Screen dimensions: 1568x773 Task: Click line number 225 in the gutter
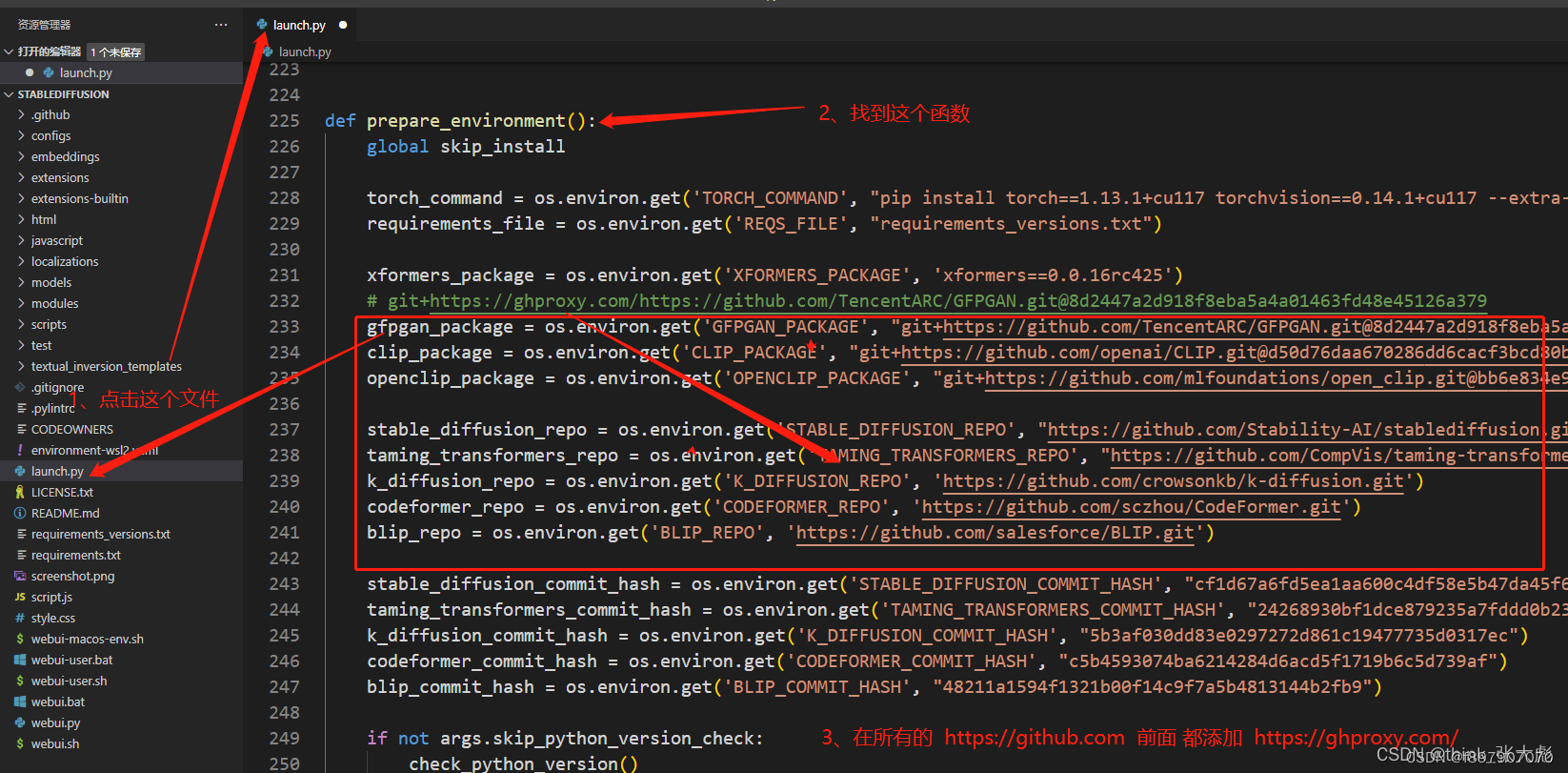tap(284, 121)
